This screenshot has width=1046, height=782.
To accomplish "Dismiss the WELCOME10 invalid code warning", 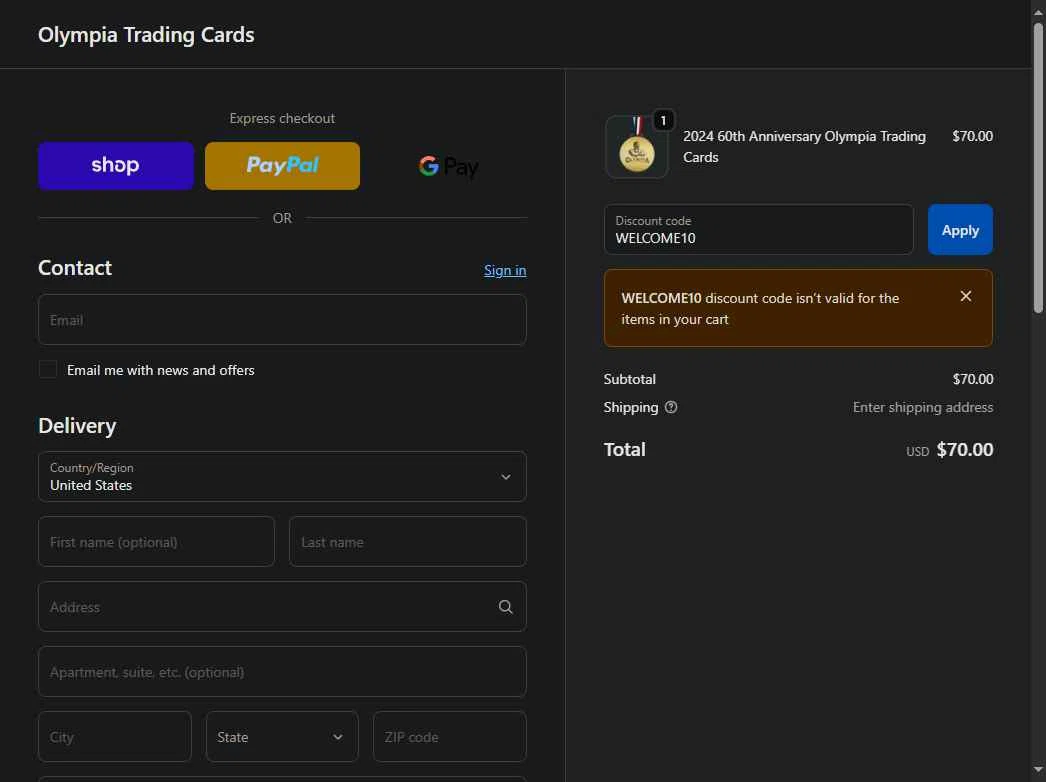I will pos(965,296).
